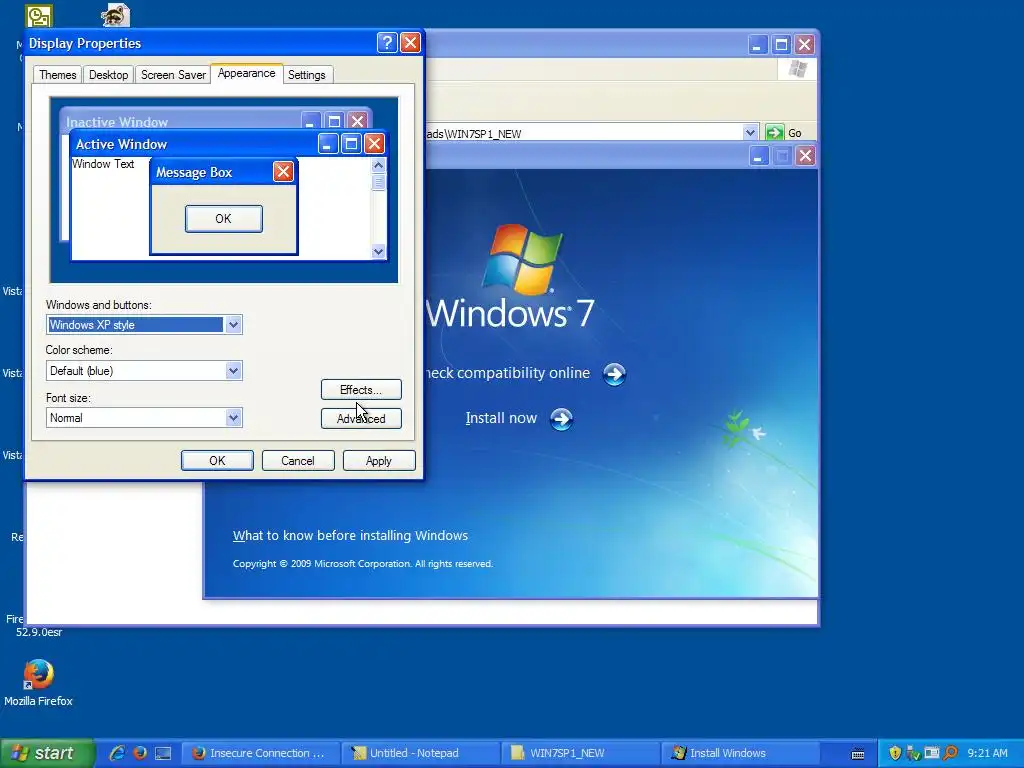Image resolution: width=1024 pixels, height=768 pixels.
Task: Click the Go button in Explorer
Action: [x=784, y=133]
